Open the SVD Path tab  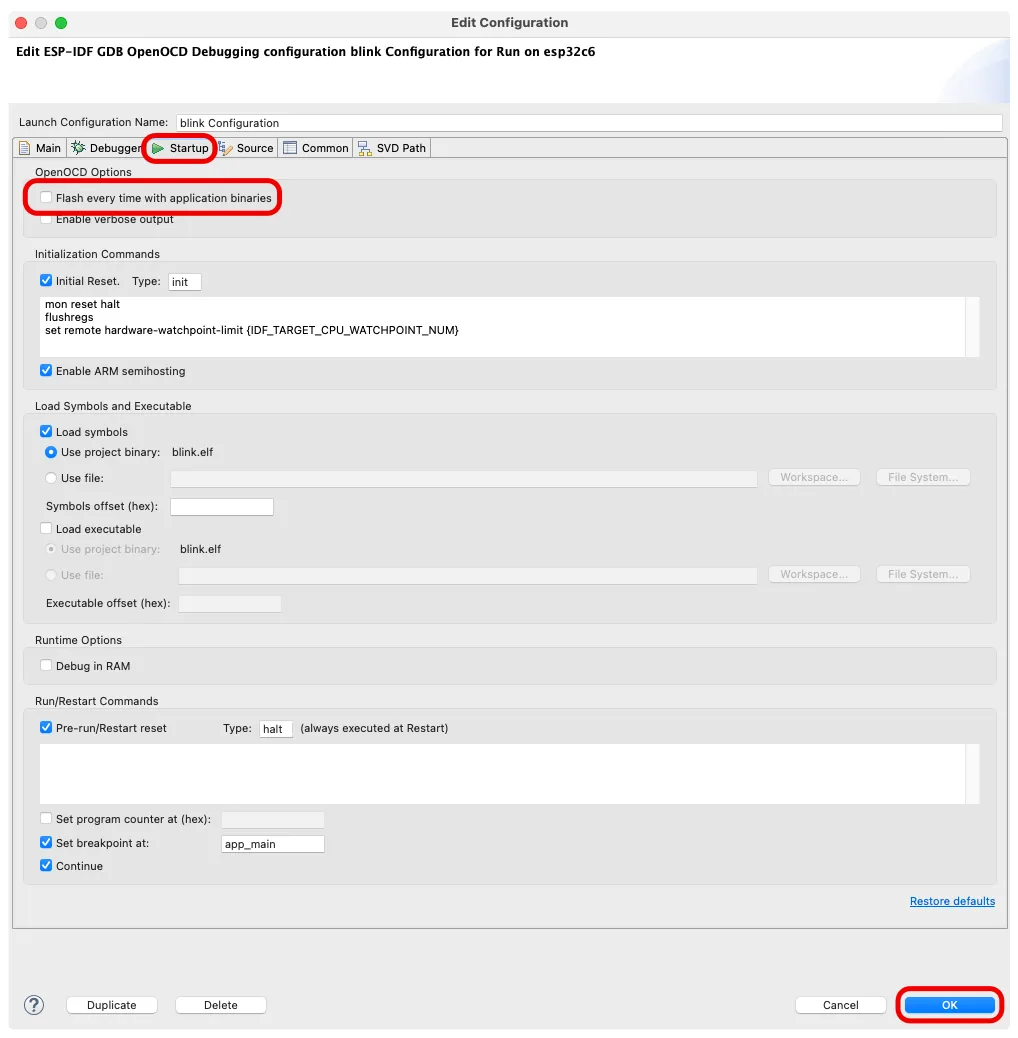(x=392, y=148)
